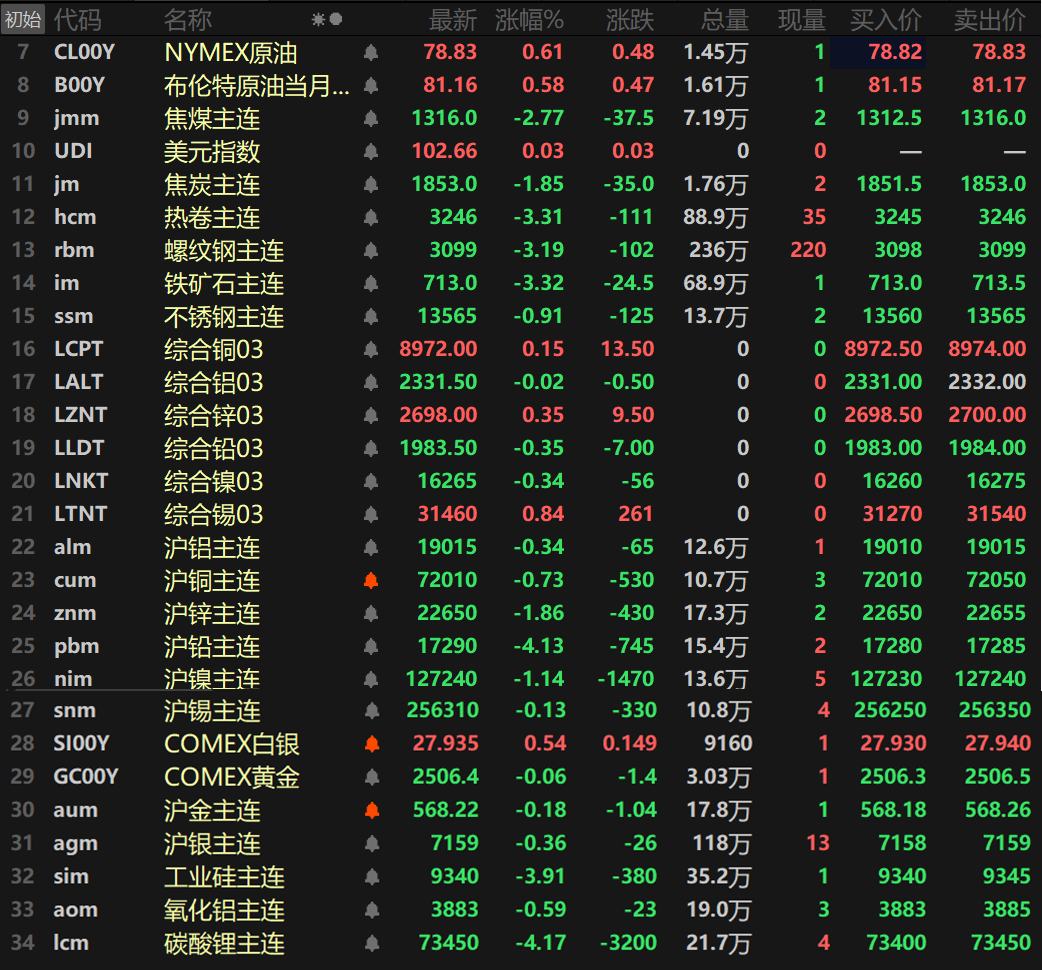Click the 代码 column header
This screenshot has height=970, width=1042.
point(77,19)
